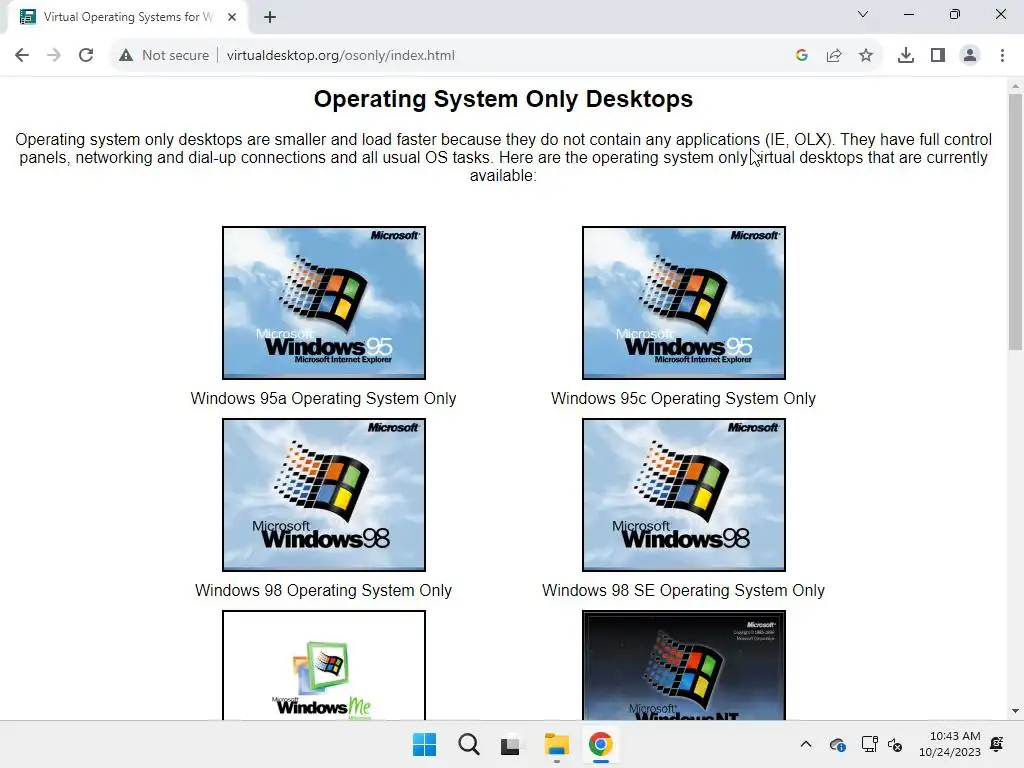
Task: Click the OneDrive cloud tray icon
Action: click(837, 744)
